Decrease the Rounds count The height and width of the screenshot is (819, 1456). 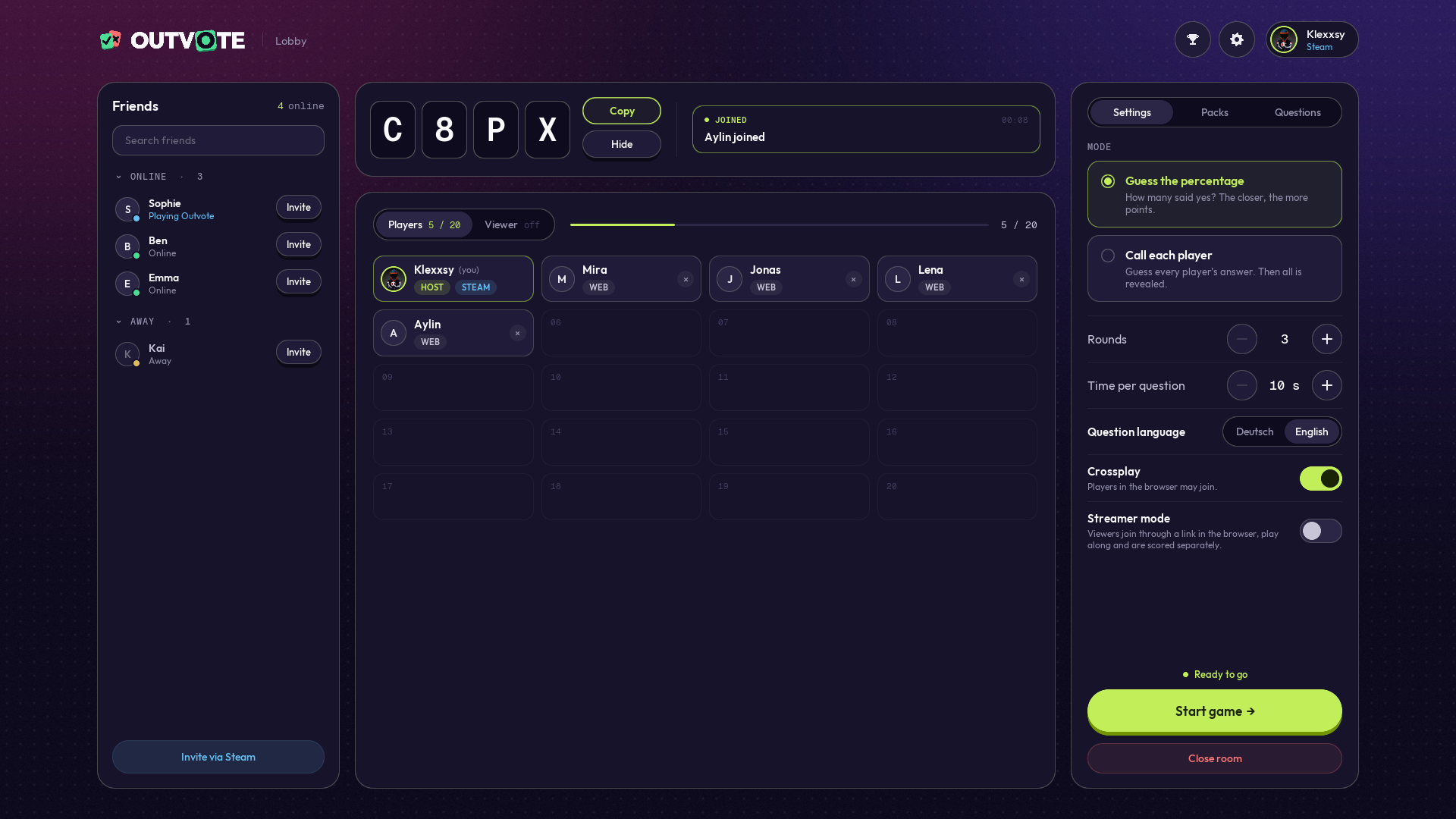point(1242,339)
